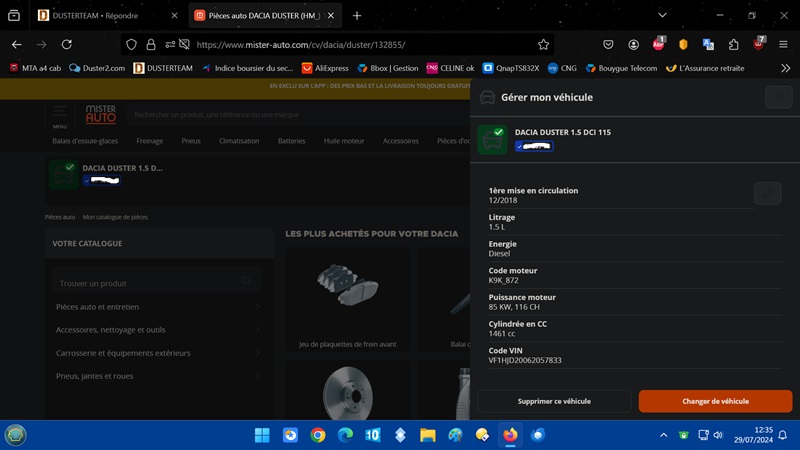Open a new tab with the plus button
The width and height of the screenshot is (800, 450).
(357, 16)
